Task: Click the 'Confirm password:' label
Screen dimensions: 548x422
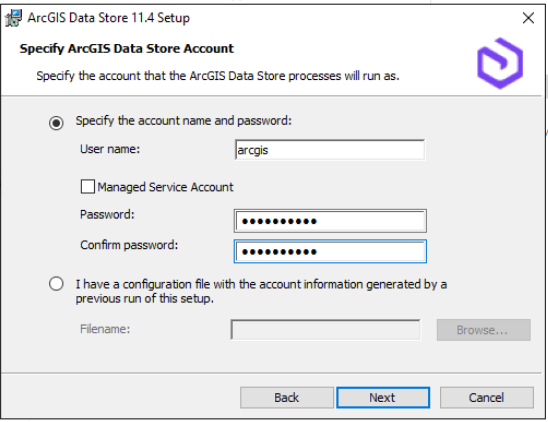Action: click(129, 245)
